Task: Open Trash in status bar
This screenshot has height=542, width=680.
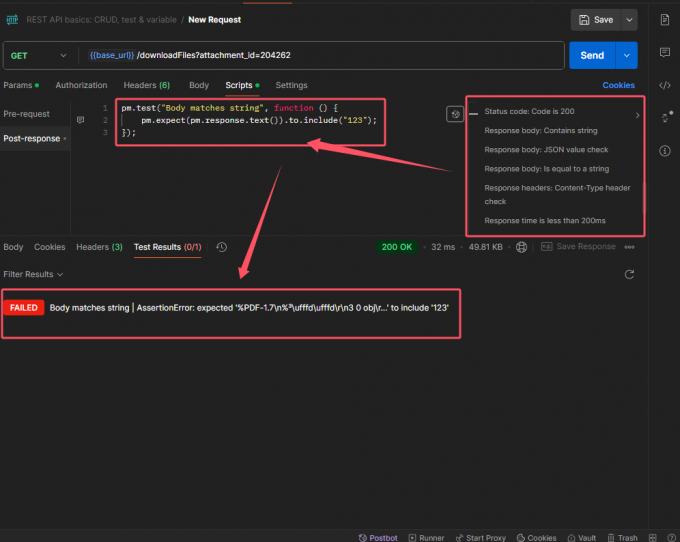Action: coord(622,538)
